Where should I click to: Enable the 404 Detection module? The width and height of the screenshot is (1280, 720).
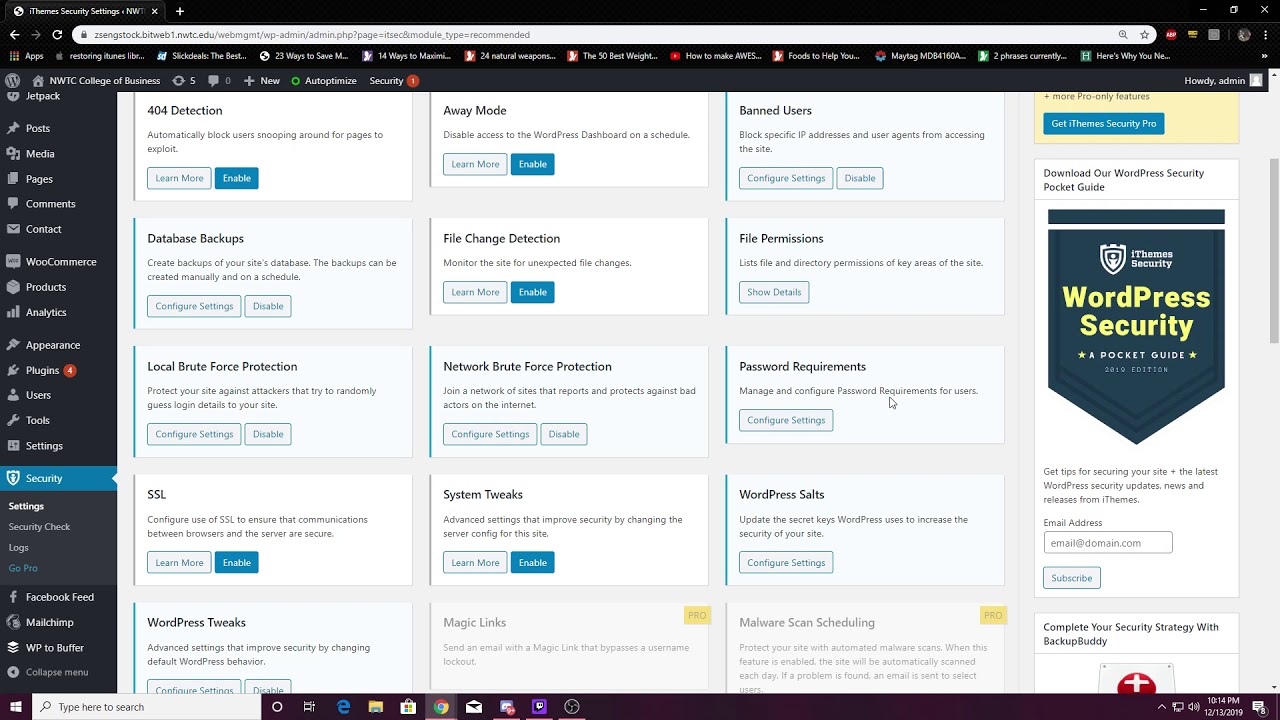[236, 178]
